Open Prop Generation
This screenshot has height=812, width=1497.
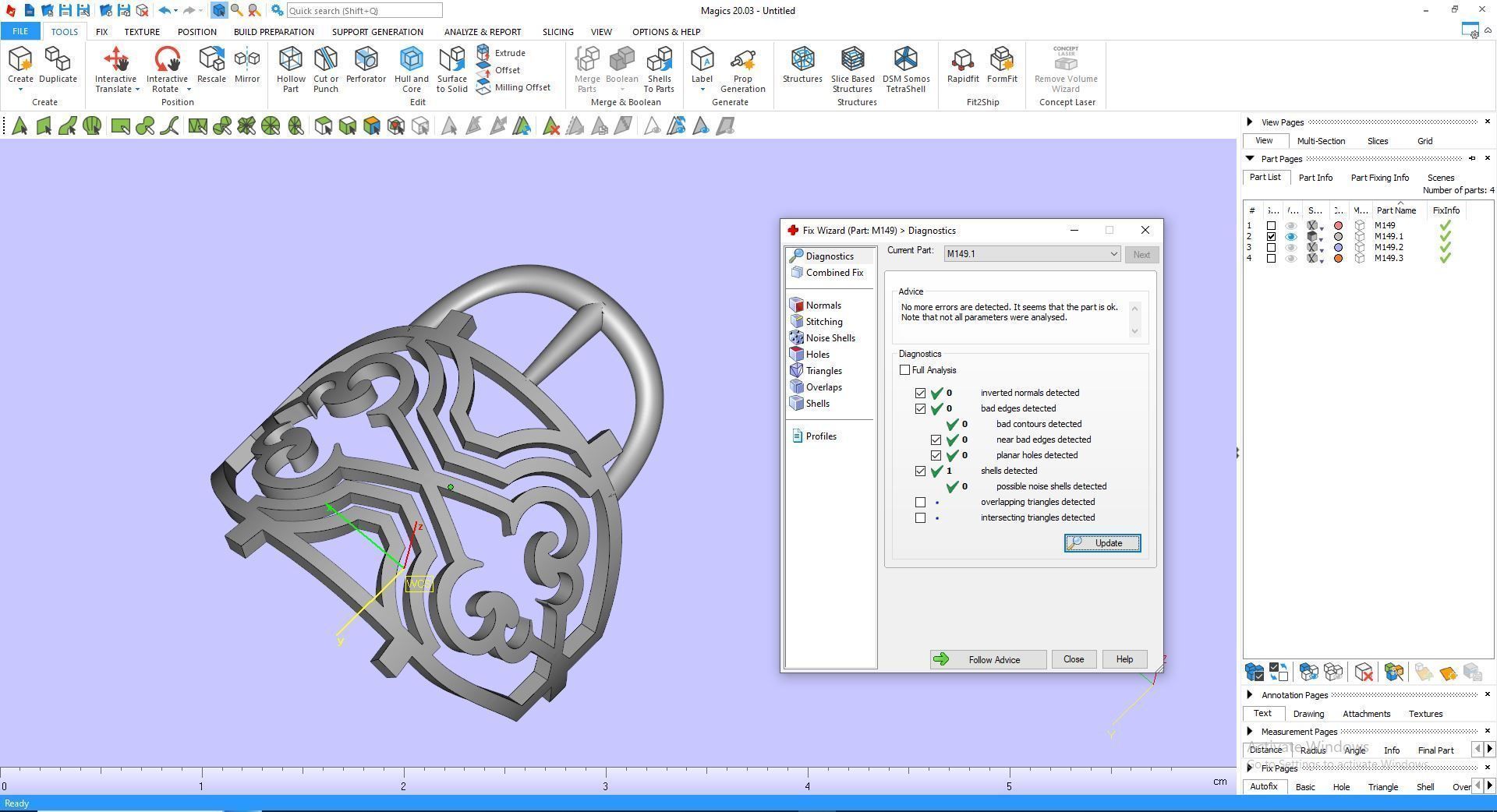coord(742,69)
